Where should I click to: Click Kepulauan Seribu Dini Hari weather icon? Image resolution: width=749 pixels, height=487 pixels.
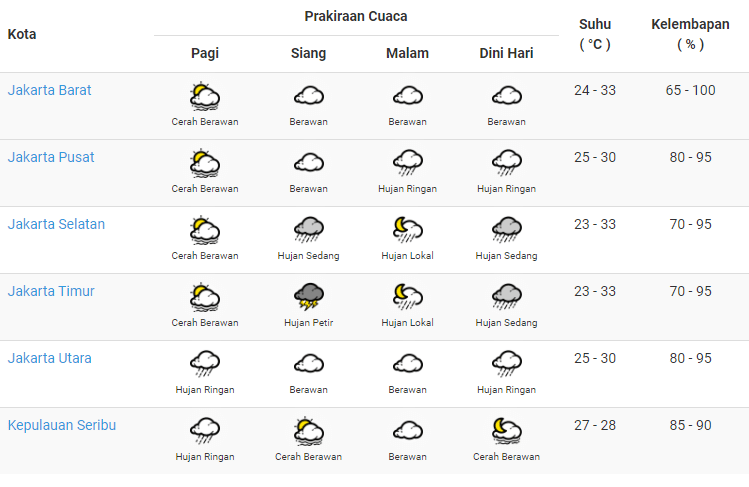coord(506,431)
